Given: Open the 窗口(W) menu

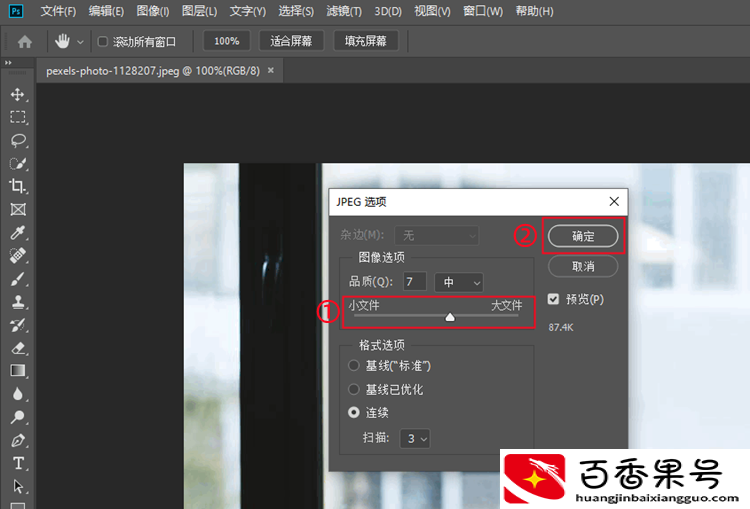Looking at the screenshot, I should (483, 11).
